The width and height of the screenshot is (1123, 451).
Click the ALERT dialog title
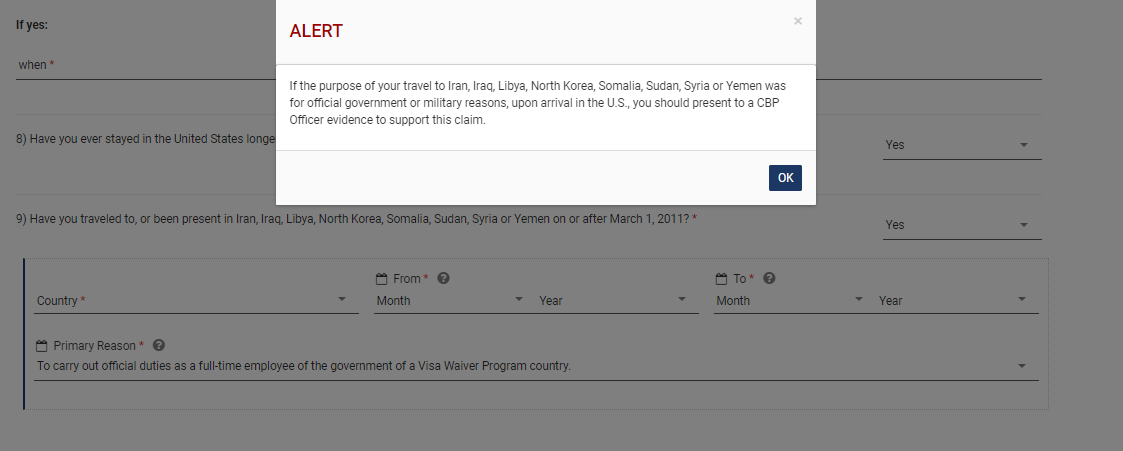tap(316, 31)
